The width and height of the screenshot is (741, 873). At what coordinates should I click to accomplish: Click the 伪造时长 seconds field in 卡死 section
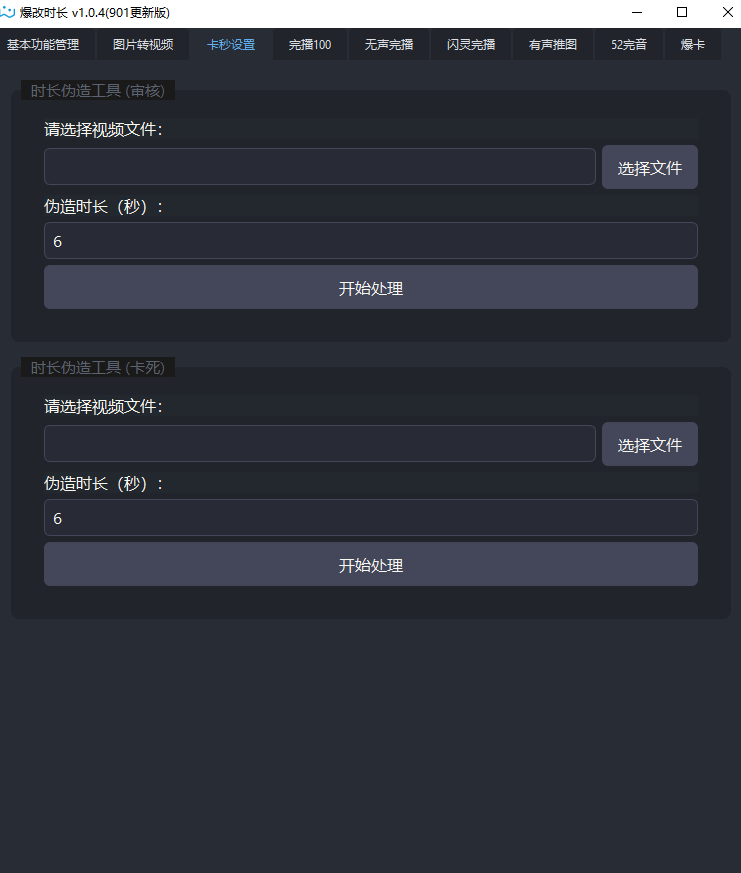click(x=370, y=518)
